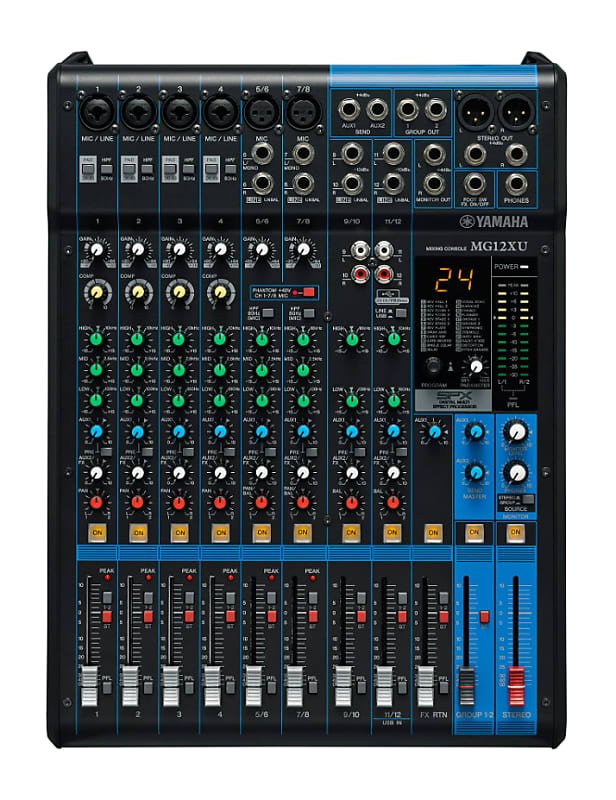Screen dimensions: 616x800
Task: Click the effects PARAMETER knob
Action: [476, 366]
